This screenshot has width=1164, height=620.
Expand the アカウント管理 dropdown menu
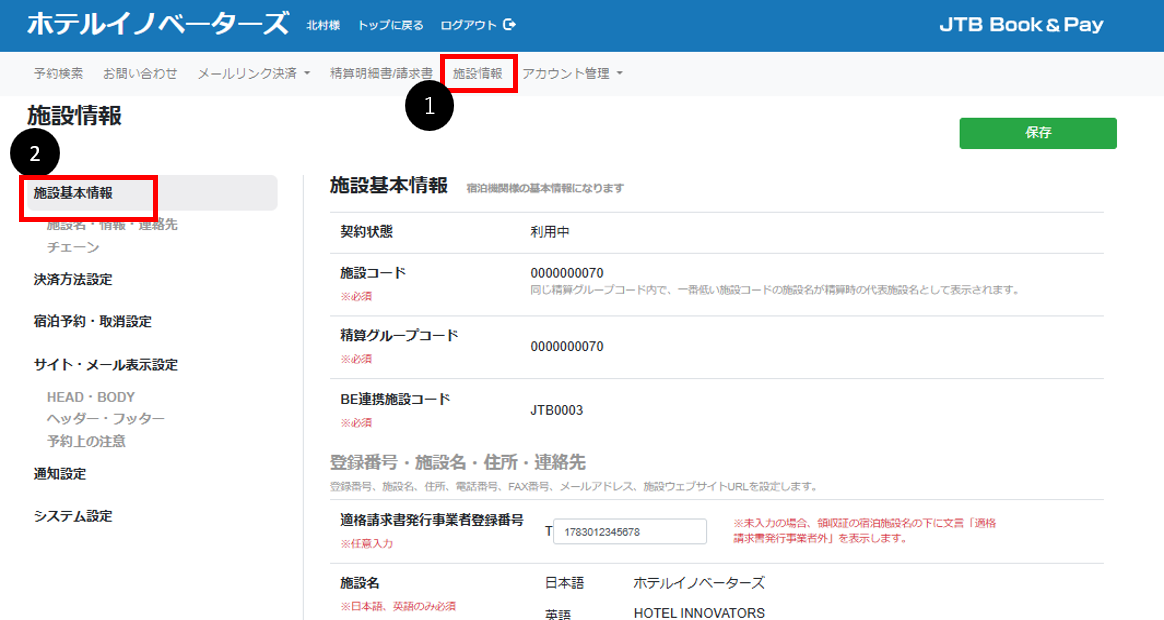point(572,74)
